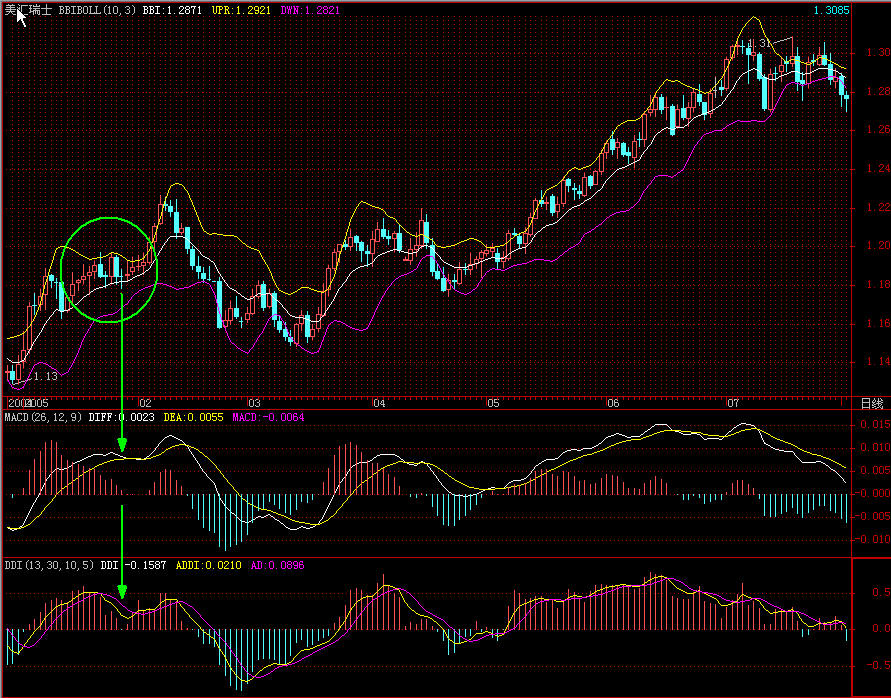Click the 日线 daily period label

tap(872, 404)
